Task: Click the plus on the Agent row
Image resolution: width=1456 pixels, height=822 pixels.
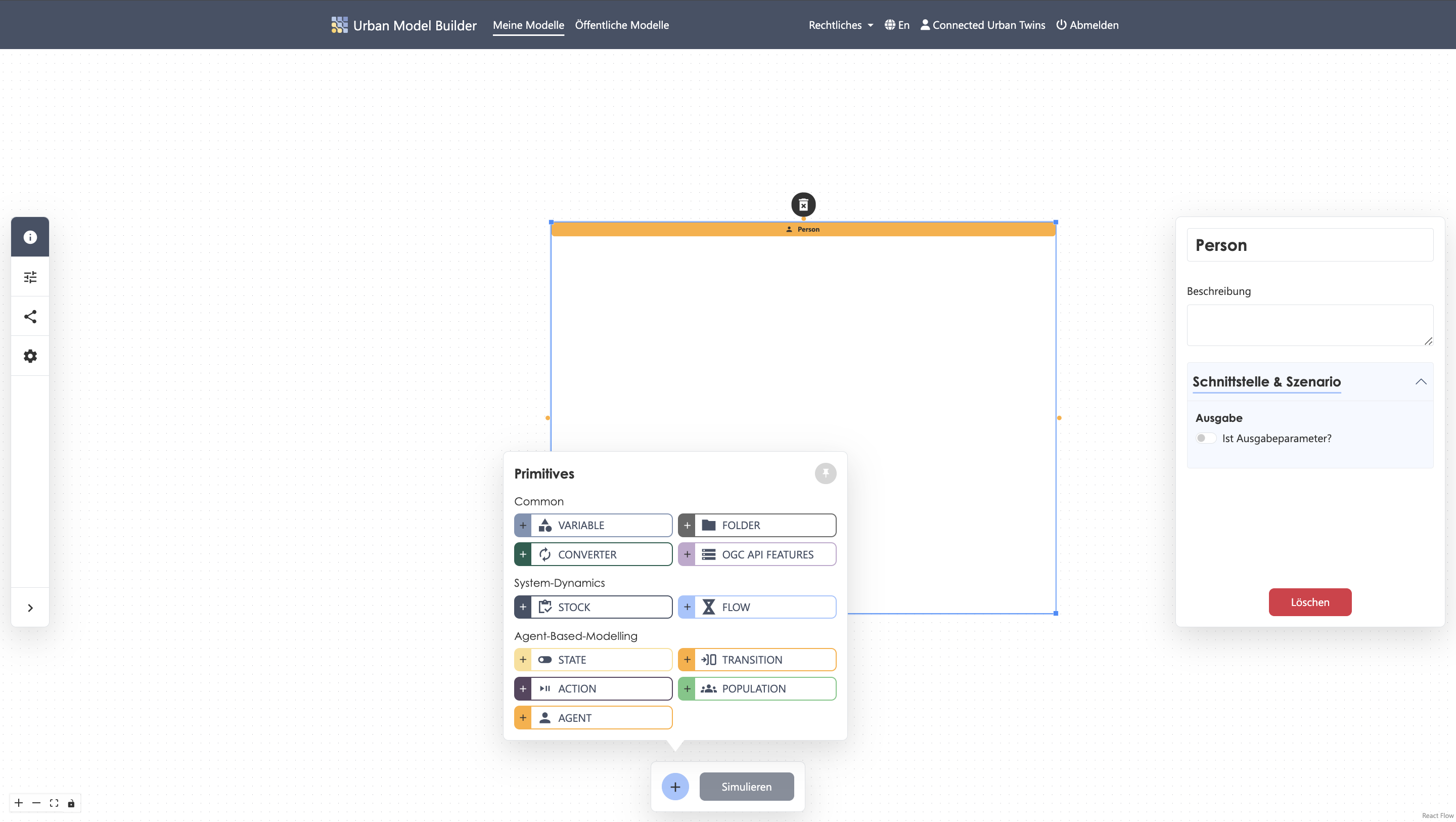Action: (x=523, y=718)
